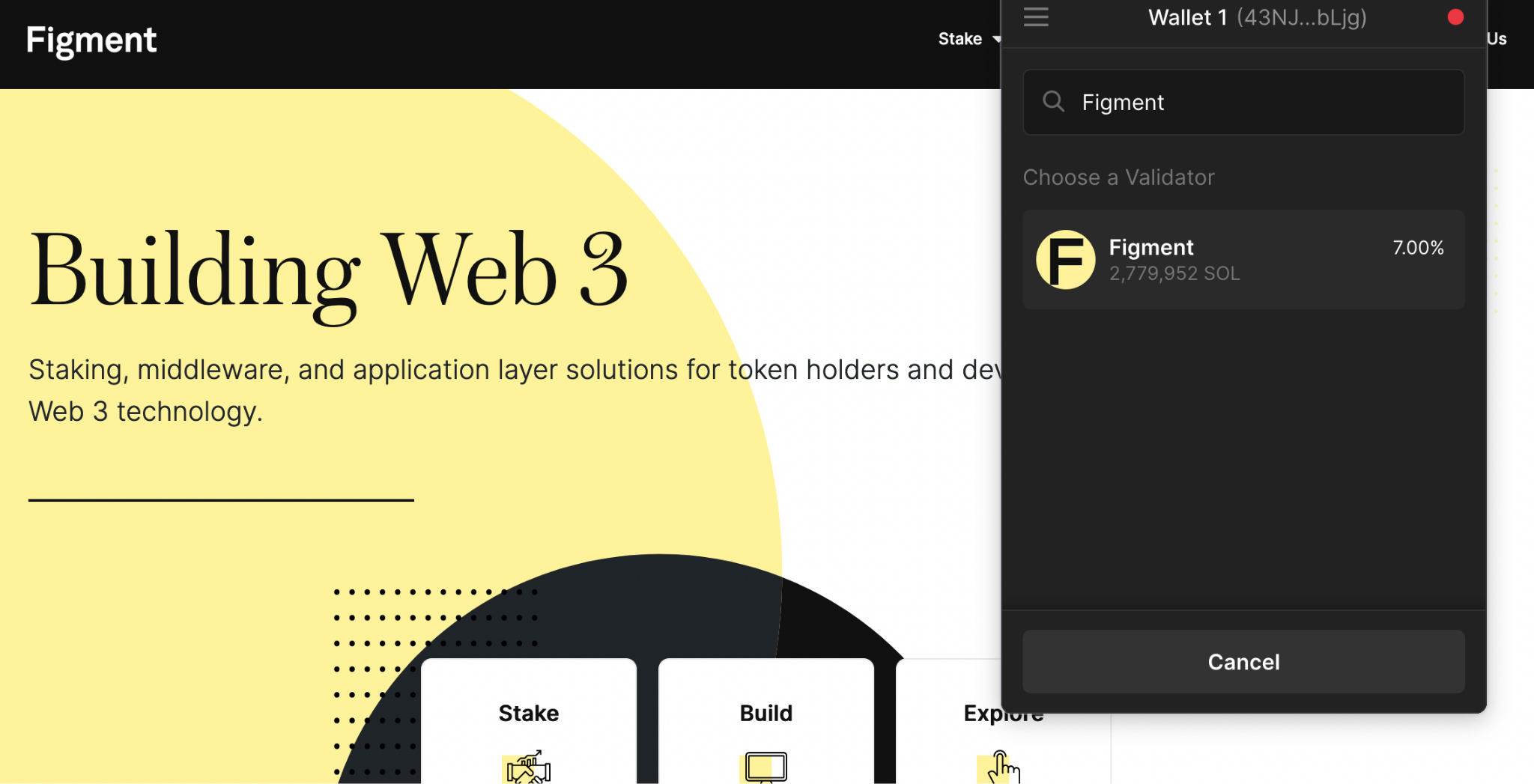
Task: Cancel validator selection
Action: 1243,661
